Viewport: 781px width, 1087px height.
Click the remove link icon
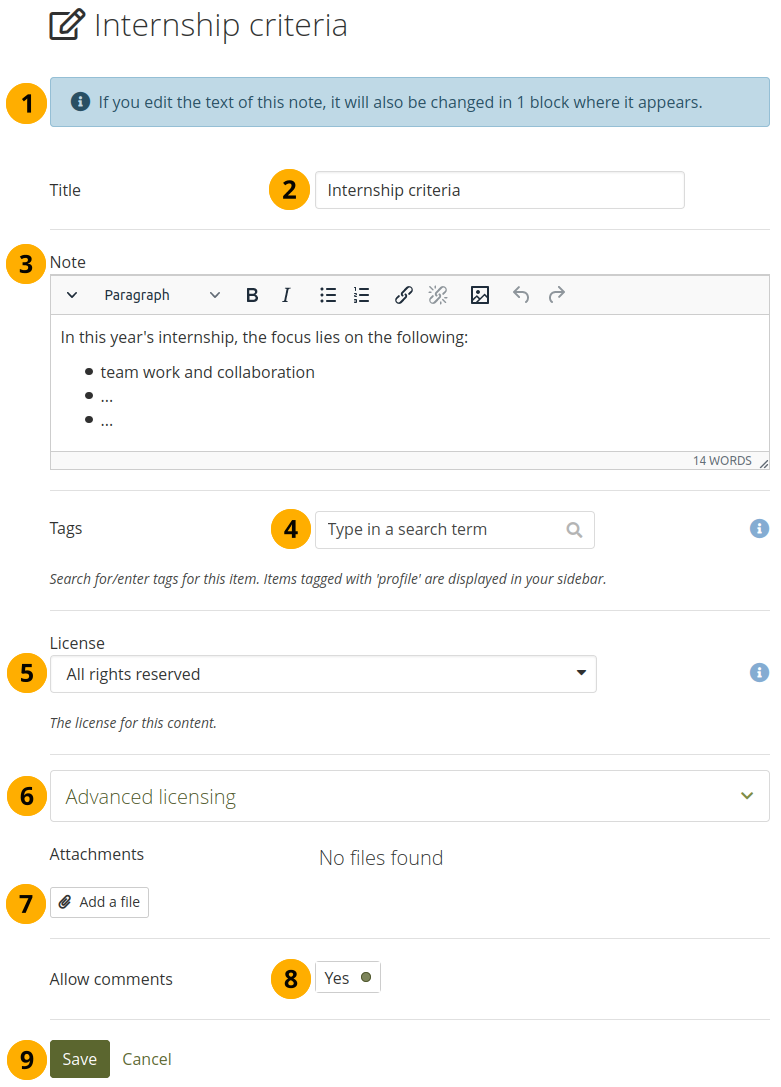438,295
